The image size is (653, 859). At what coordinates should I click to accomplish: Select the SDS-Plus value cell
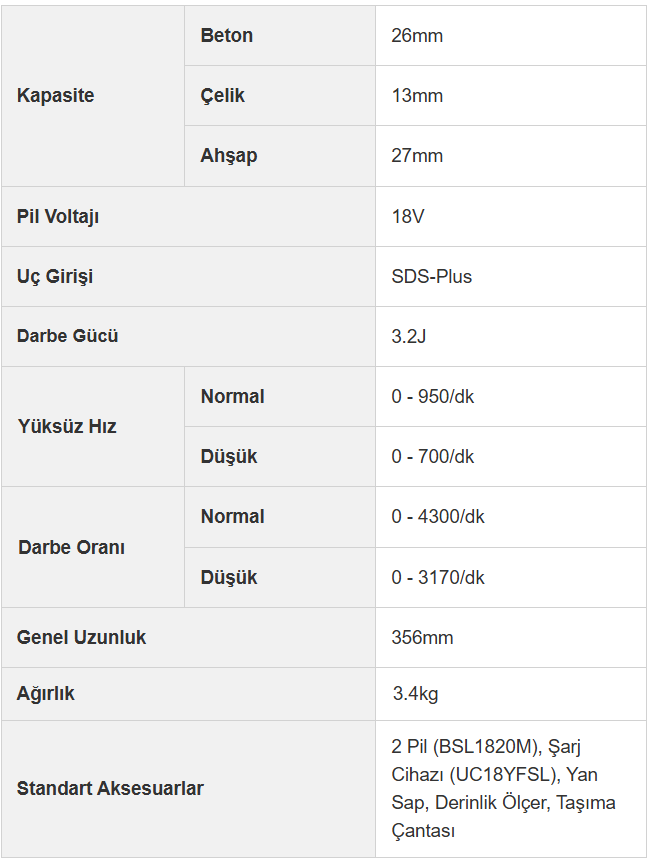click(432, 277)
